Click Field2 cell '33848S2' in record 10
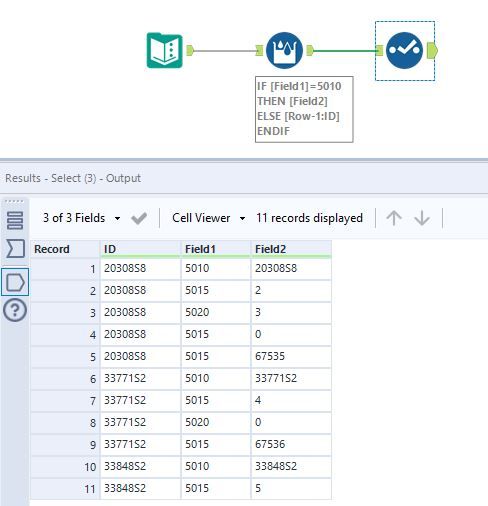Viewport: 488px width, 506px height. pos(291,467)
